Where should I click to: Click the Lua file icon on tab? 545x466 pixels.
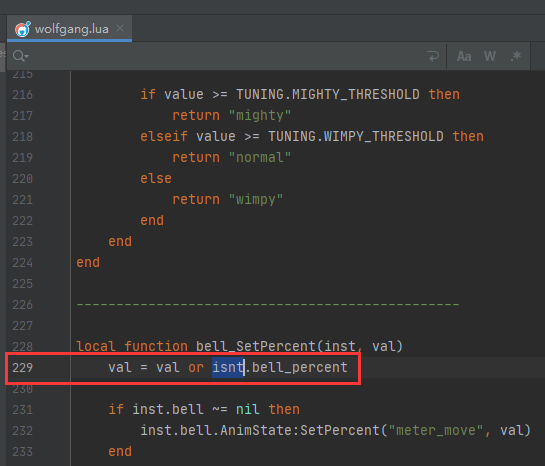(23, 29)
